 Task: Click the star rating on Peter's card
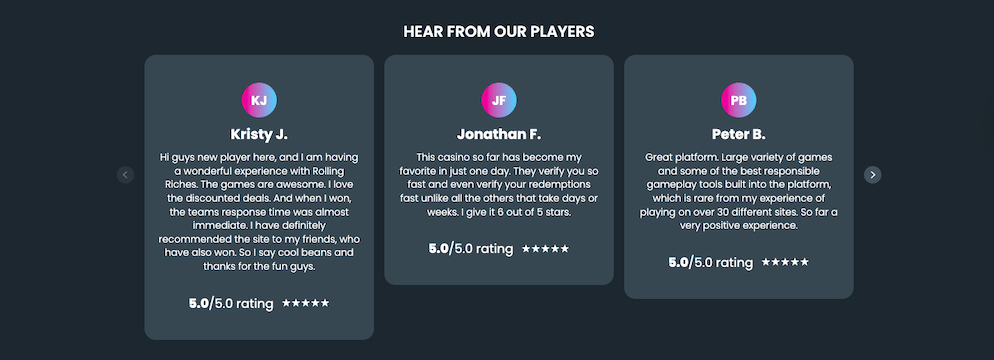pos(785,262)
